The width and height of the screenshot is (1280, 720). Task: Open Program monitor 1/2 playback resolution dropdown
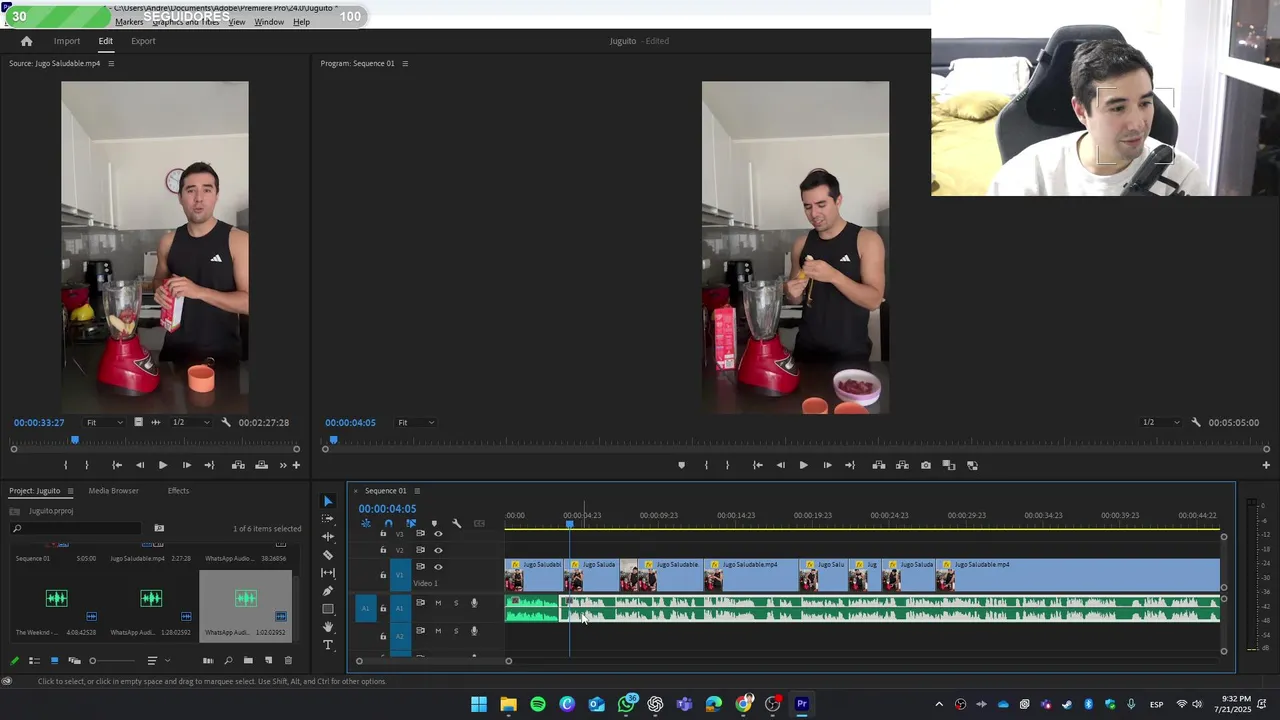(1161, 422)
